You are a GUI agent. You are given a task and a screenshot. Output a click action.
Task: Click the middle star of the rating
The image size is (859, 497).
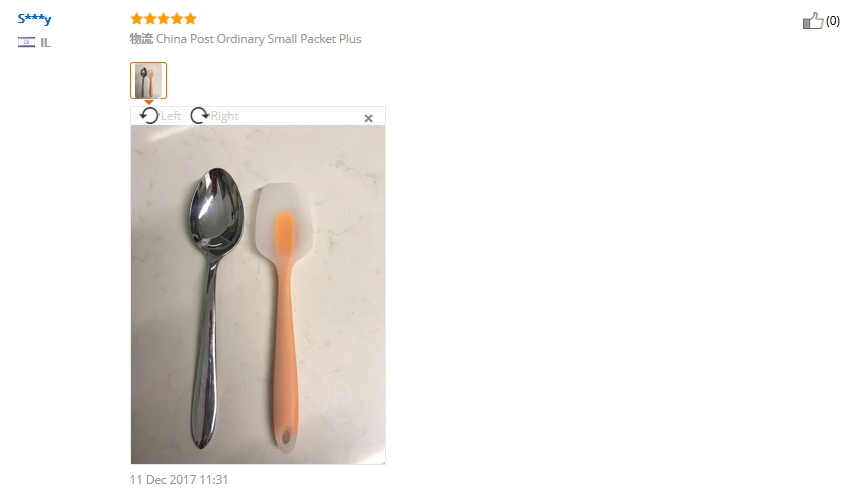coord(163,19)
